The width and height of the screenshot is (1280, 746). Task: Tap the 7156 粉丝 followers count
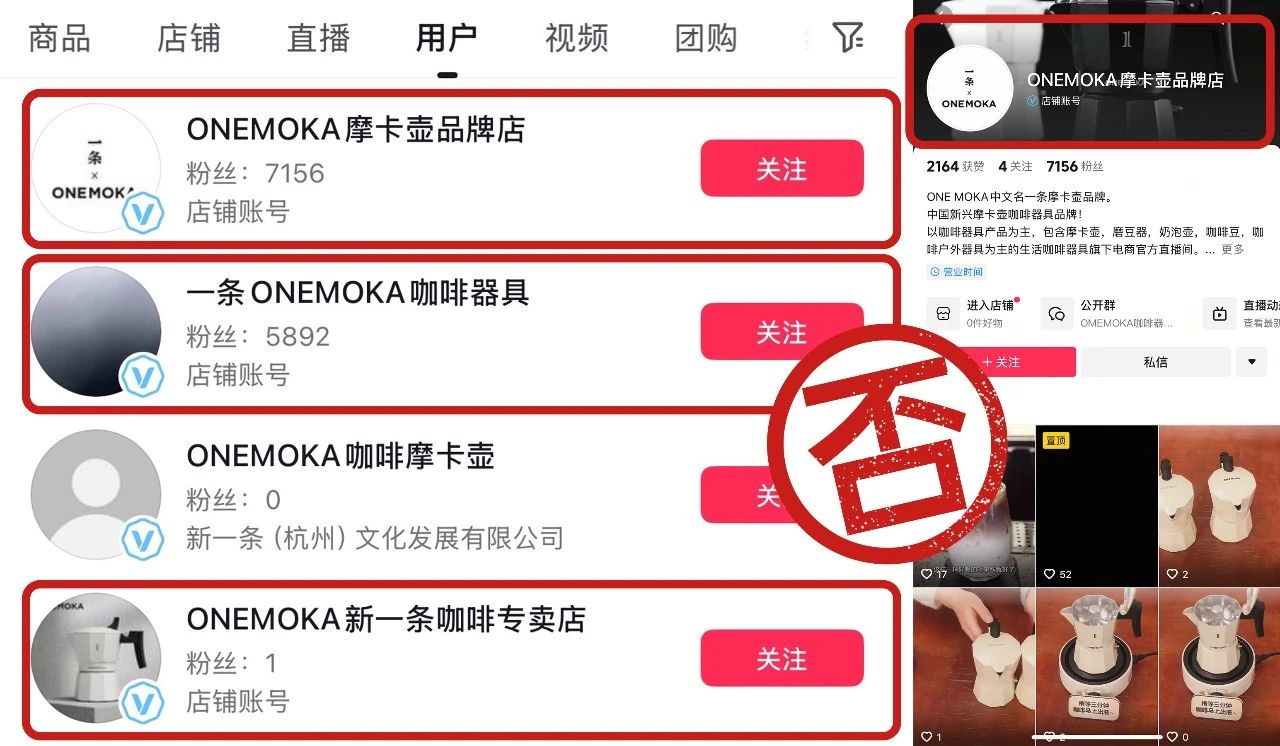coord(1075,166)
